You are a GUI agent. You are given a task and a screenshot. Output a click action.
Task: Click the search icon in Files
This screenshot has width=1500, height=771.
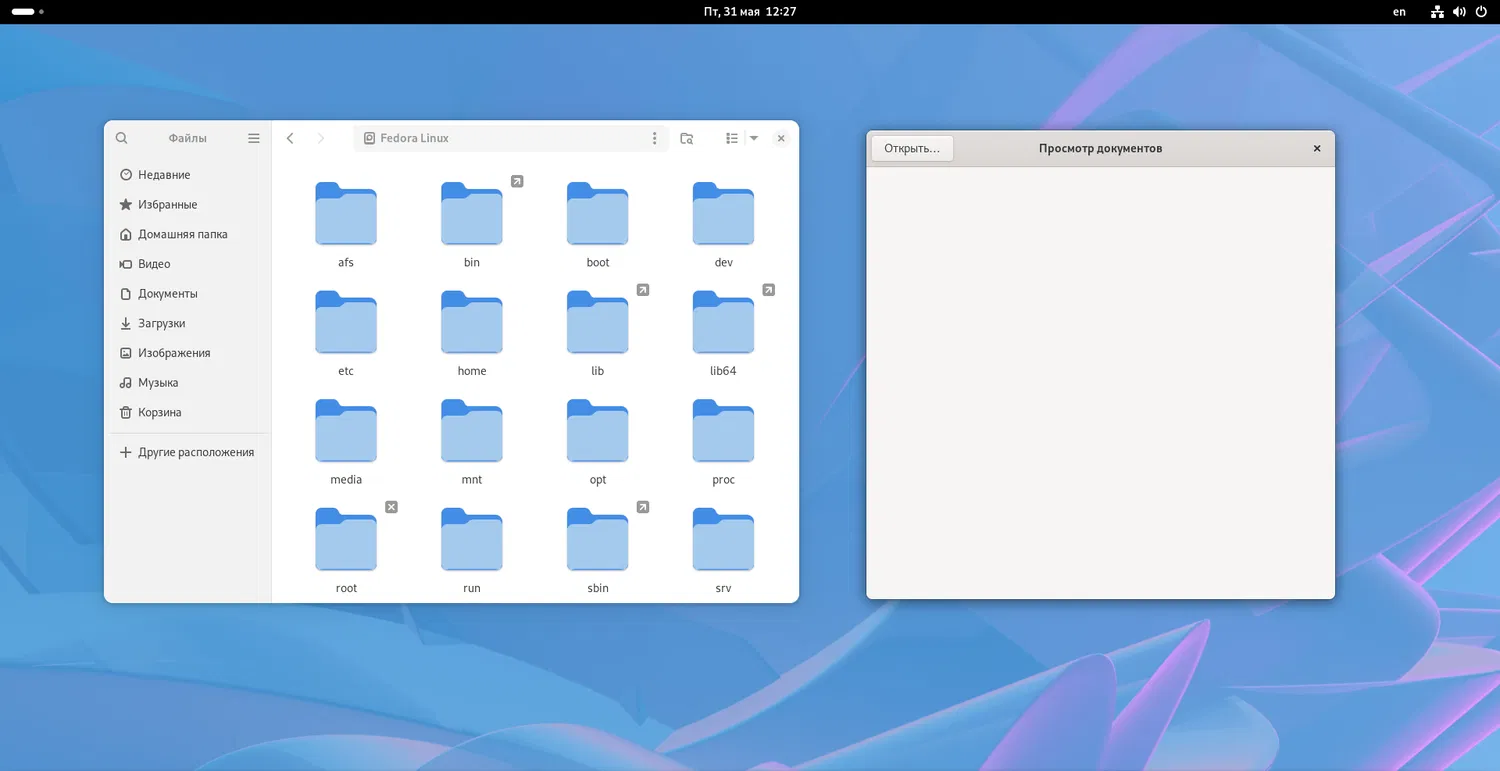click(x=122, y=138)
